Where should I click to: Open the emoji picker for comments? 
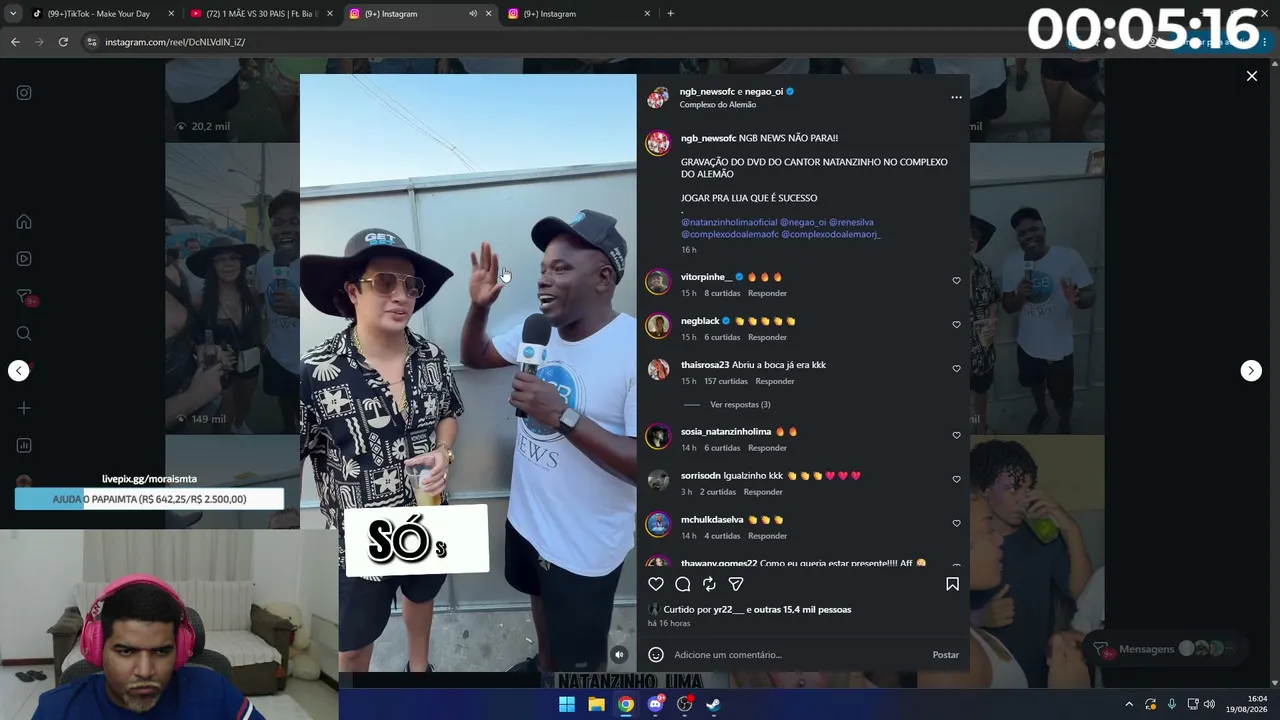click(x=656, y=655)
